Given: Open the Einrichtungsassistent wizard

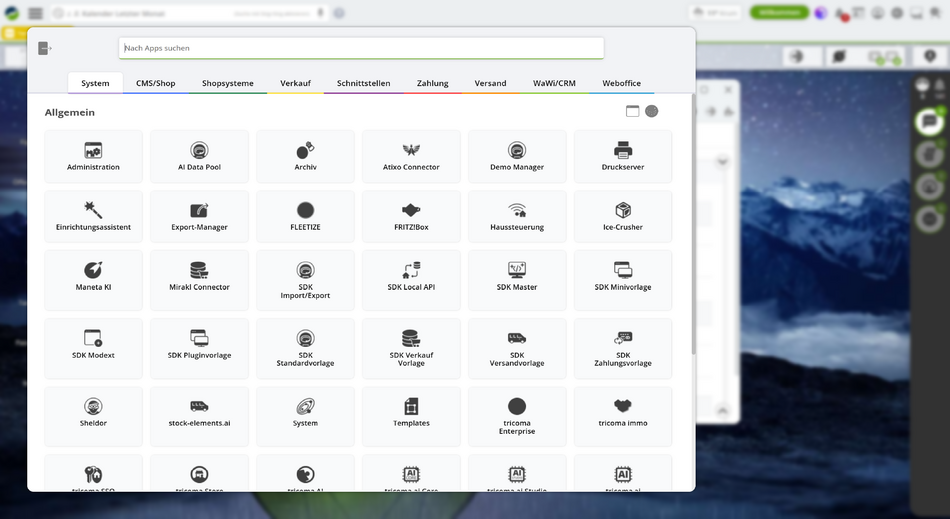Looking at the screenshot, I should [x=94, y=216].
